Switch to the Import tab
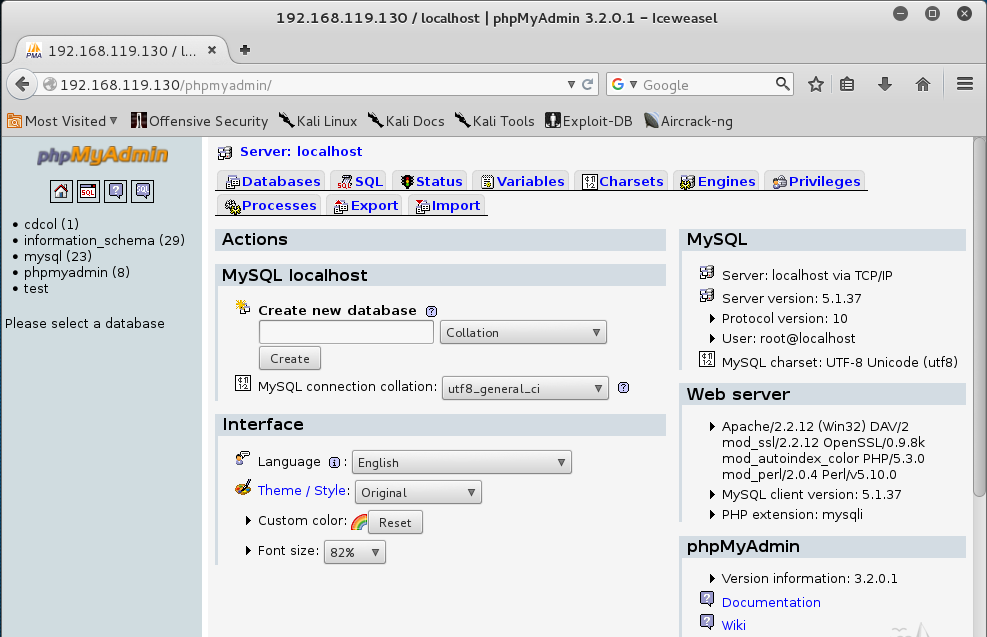Viewport: 987px width, 637px height. click(x=448, y=206)
